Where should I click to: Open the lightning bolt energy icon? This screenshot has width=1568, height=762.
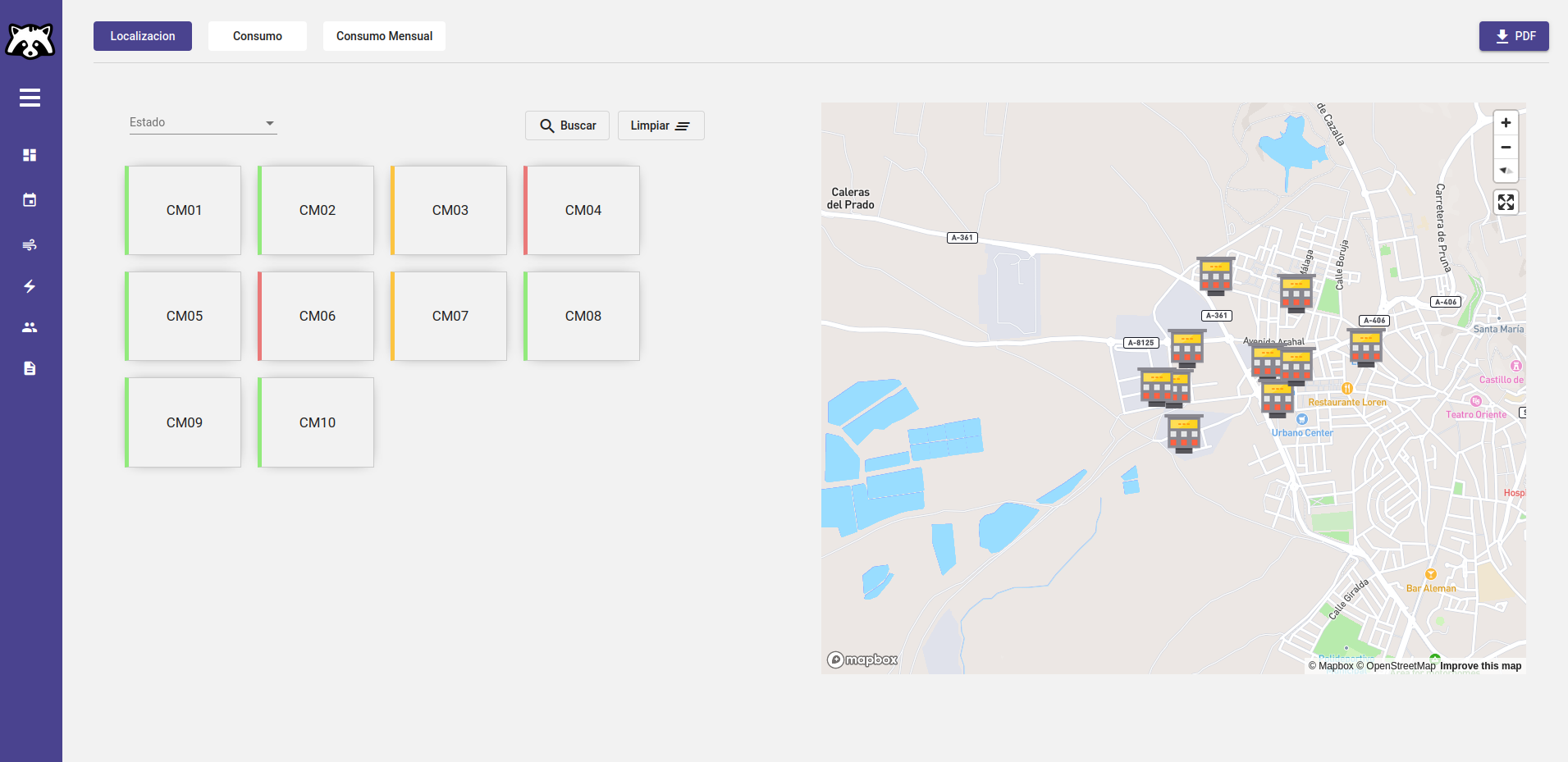[30, 286]
